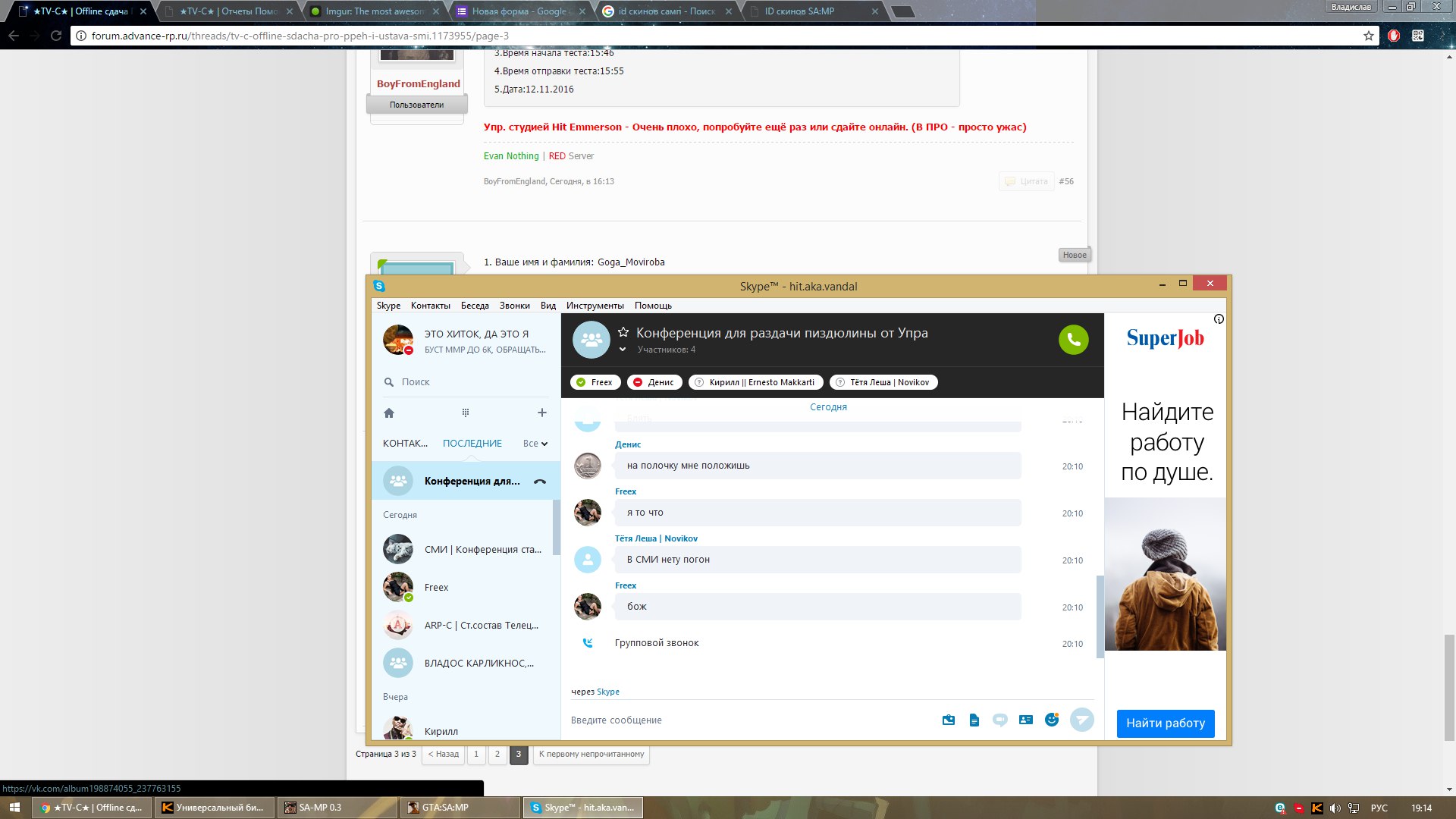This screenshot has height=819, width=1456.
Task: Start group call with green phone button
Action: (x=1073, y=340)
